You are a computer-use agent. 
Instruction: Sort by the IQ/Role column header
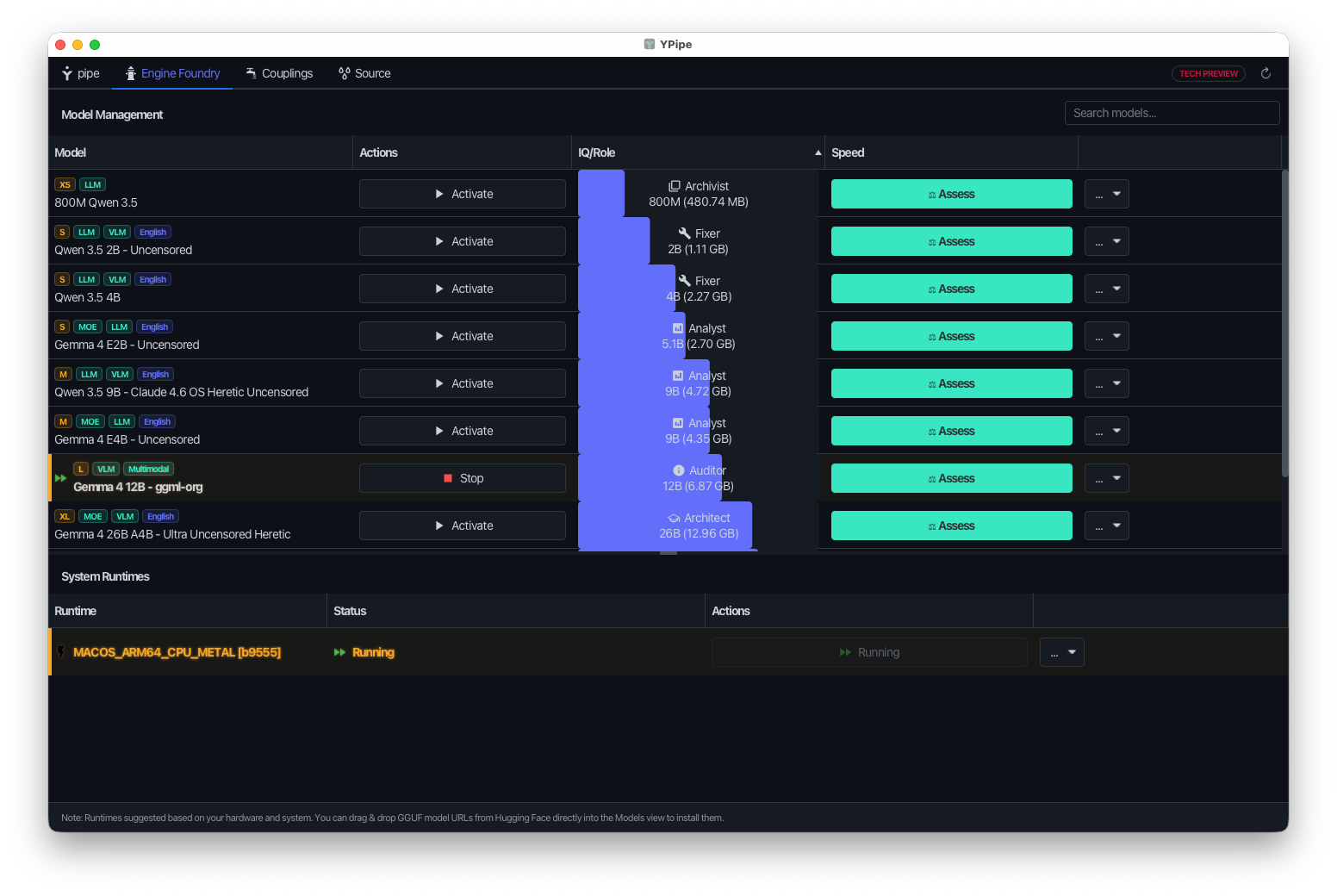(x=698, y=152)
